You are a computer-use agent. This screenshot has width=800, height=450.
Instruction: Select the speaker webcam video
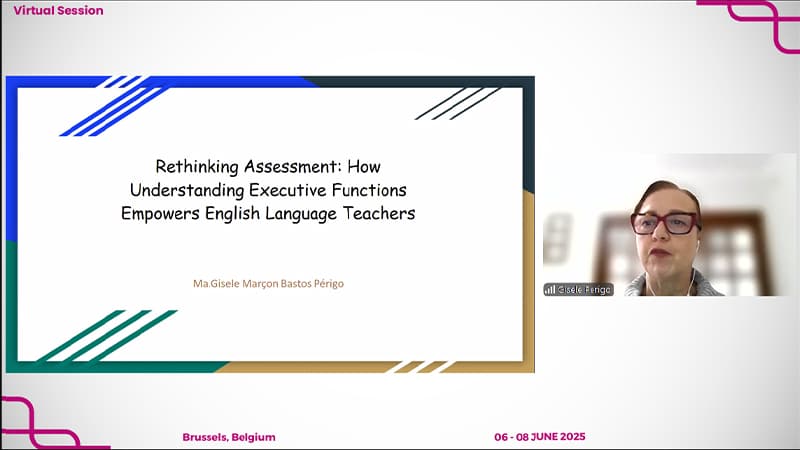click(x=670, y=225)
